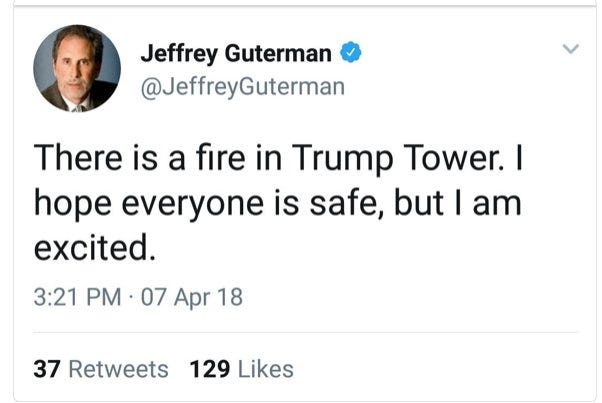Click the number 37 retweet count
This screenshot has height=403, width=602.
(x=46, y=369)
